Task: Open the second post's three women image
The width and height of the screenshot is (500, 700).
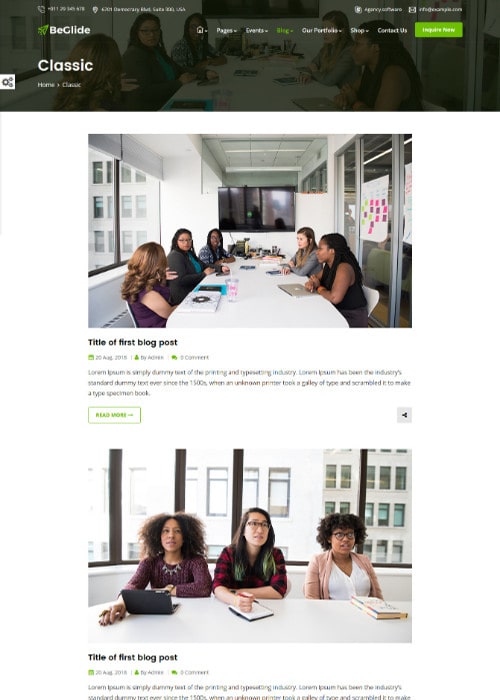Action: (x=250, y=546)
